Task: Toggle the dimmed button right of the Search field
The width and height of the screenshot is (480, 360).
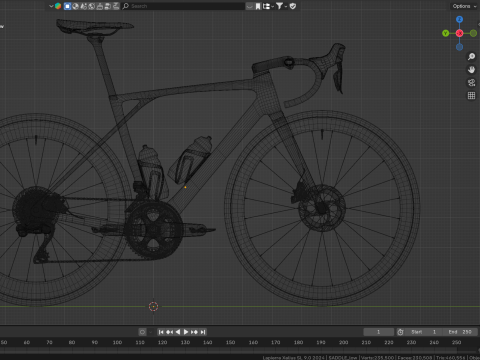Action: pos(249,6)
